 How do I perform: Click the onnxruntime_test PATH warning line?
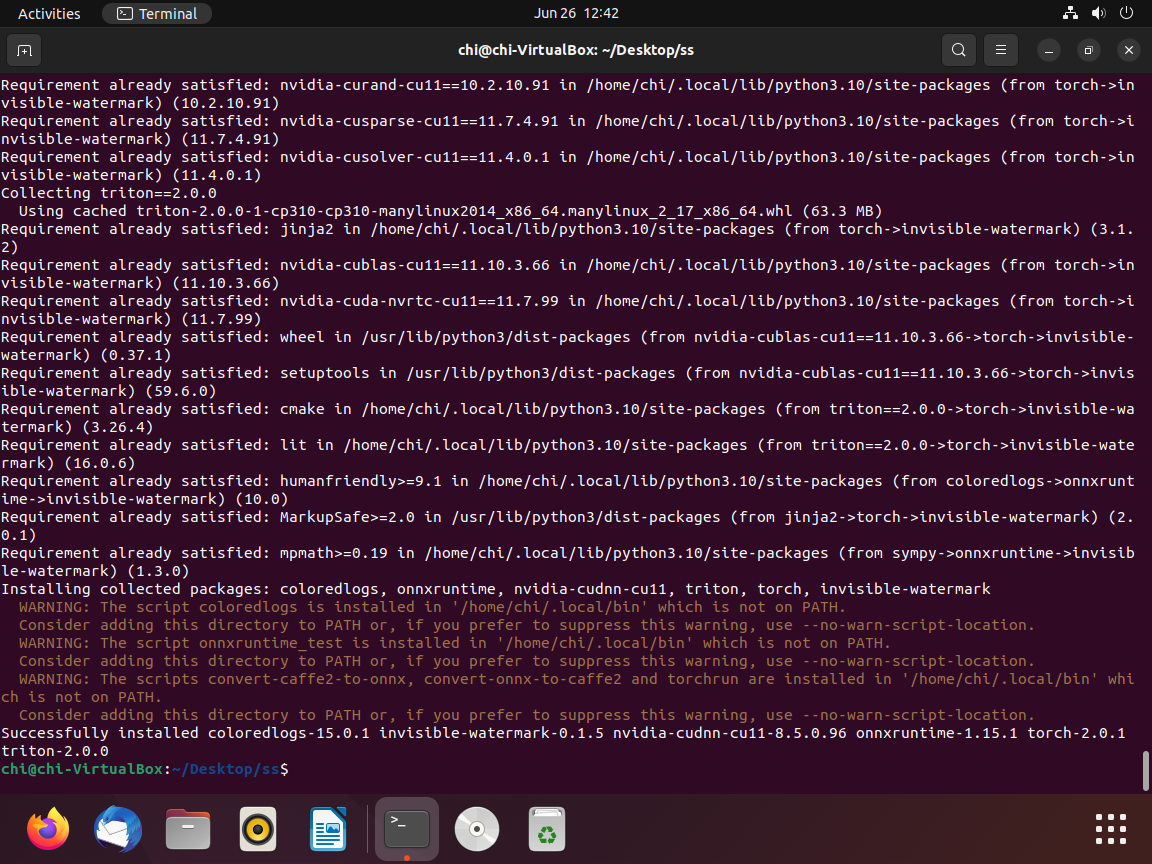(455, 644)
